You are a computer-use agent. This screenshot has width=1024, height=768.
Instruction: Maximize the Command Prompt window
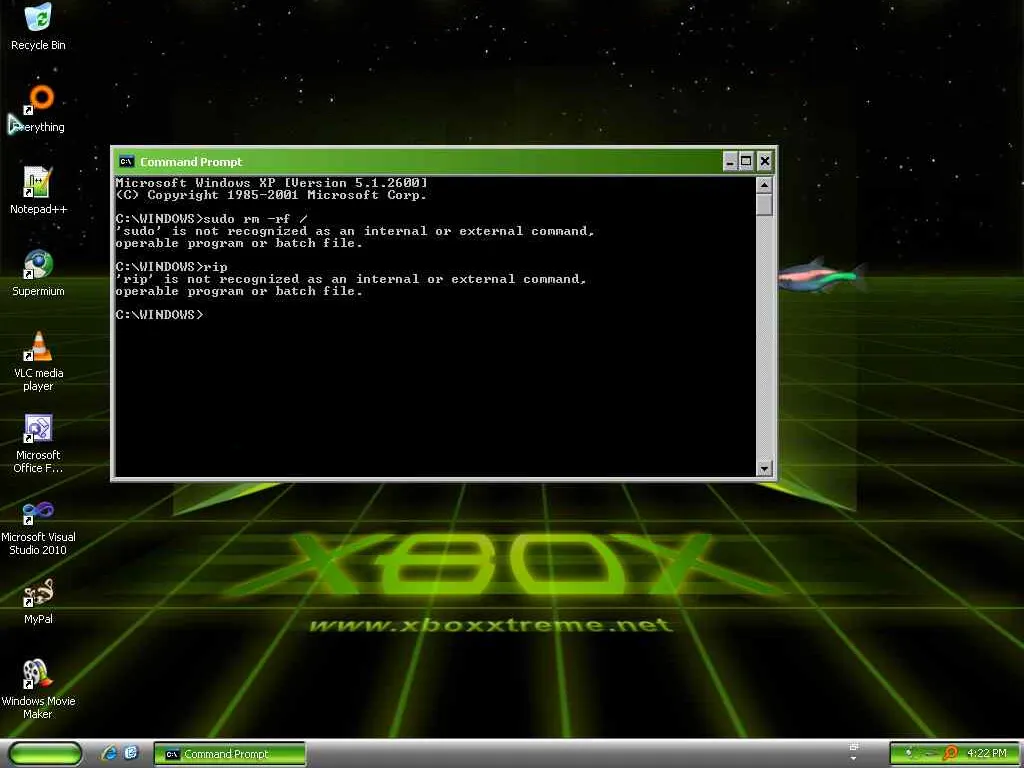[x=746, y=161]
